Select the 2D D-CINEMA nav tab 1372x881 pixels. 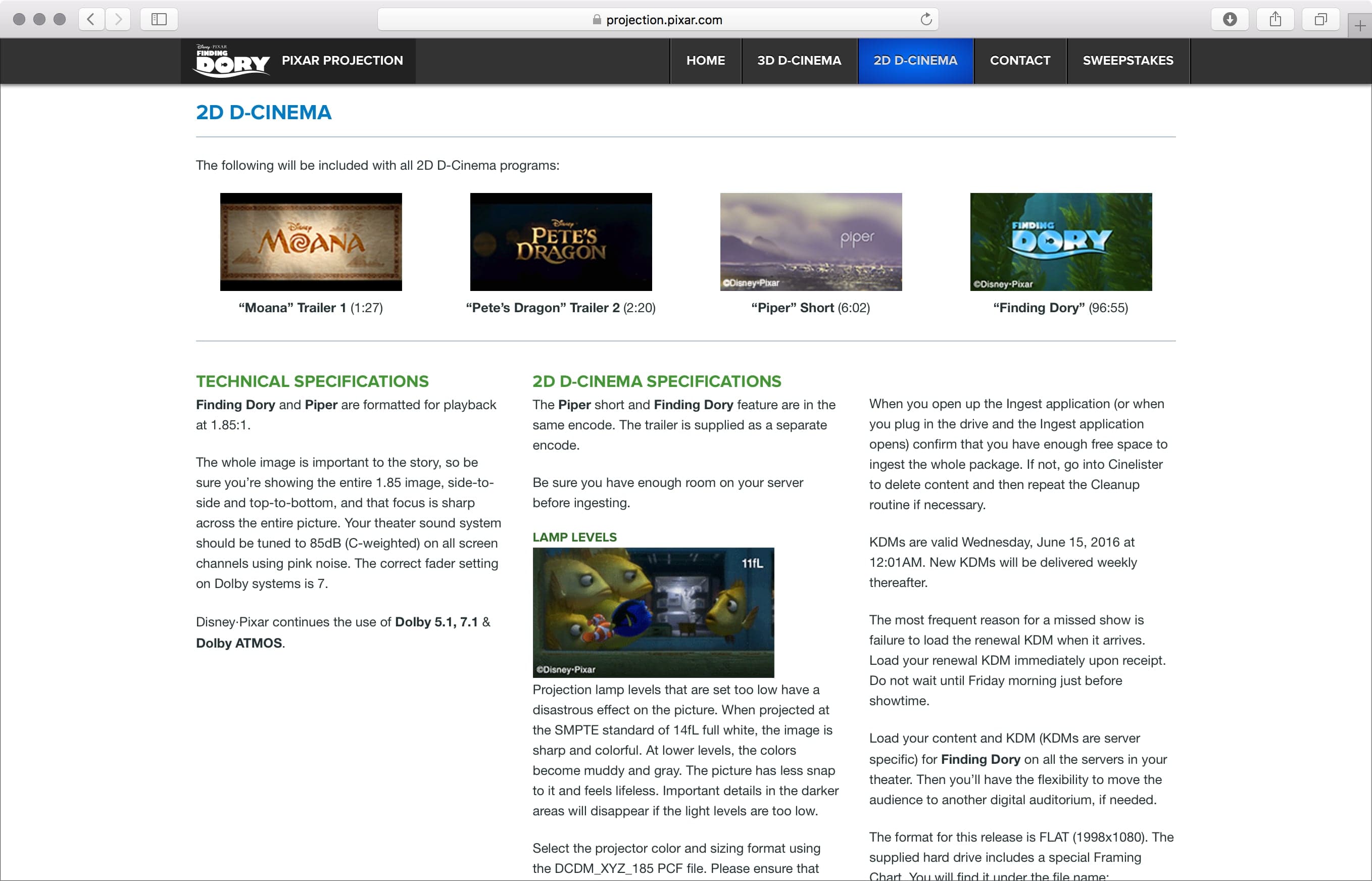(916, 61)
